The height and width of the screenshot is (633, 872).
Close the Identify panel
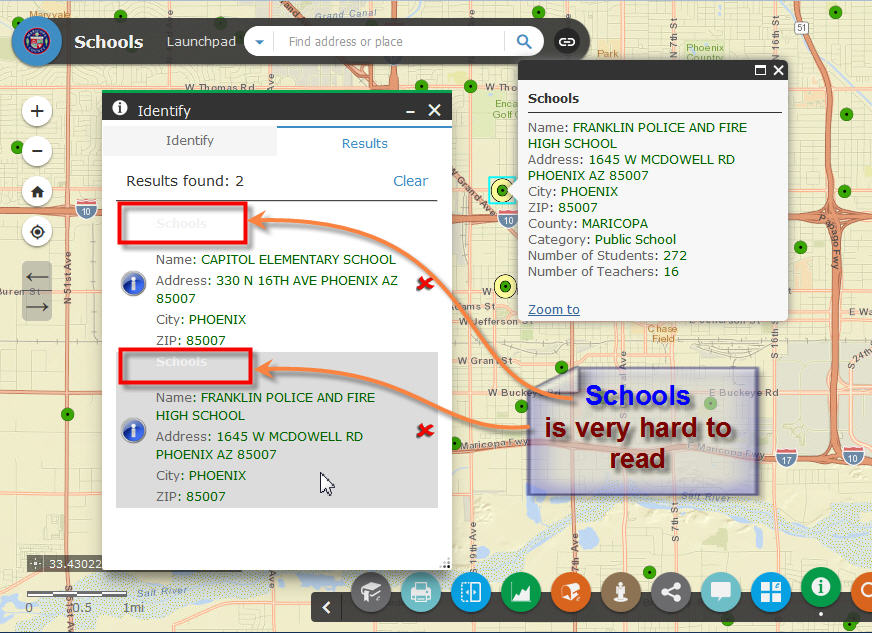[434, 110]
